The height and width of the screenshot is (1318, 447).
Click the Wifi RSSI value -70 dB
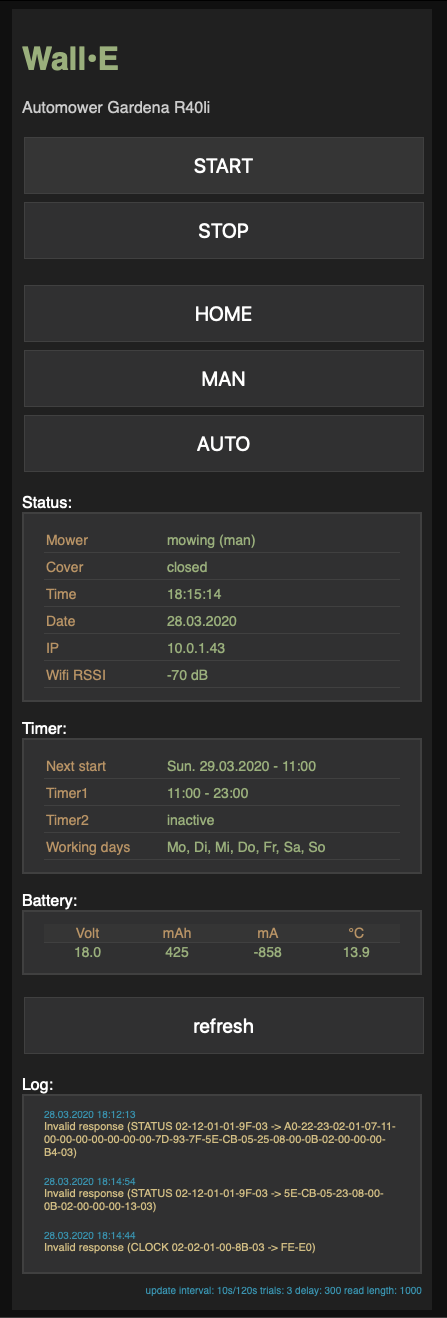(188, 675)
